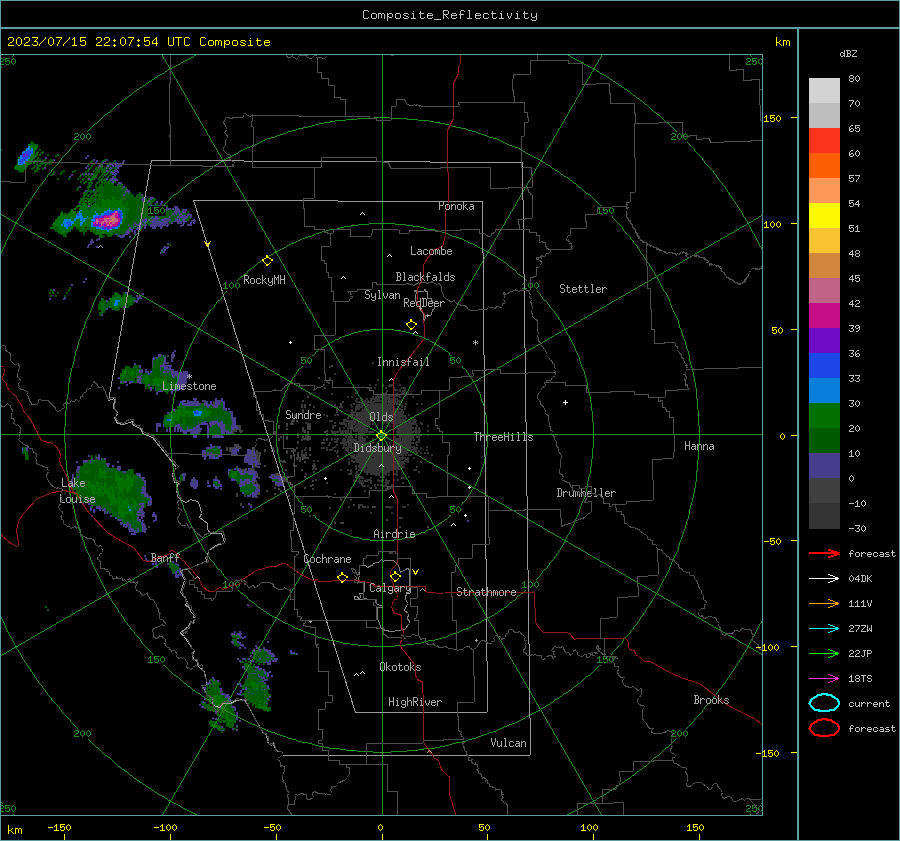Image resolution: width=900 pixels, height=841 pixels.
Task: Click the Cochrane label
Action: [x=327, y=559]
